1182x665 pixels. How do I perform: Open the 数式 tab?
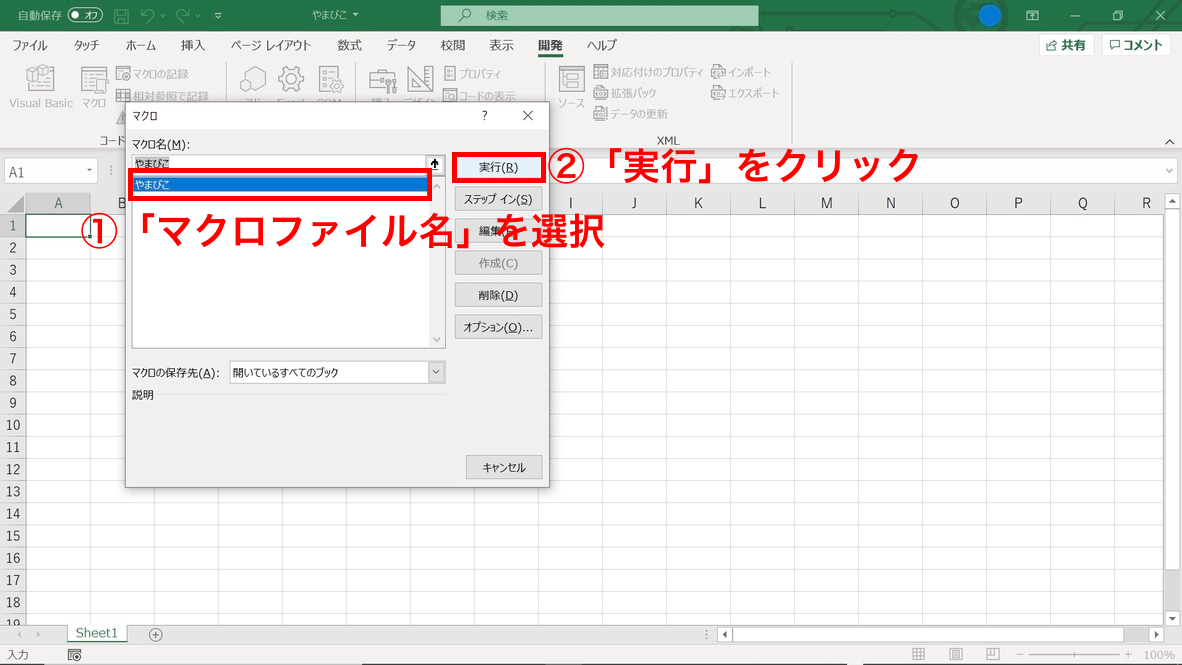pyautogui.click(x=349, y=45)
